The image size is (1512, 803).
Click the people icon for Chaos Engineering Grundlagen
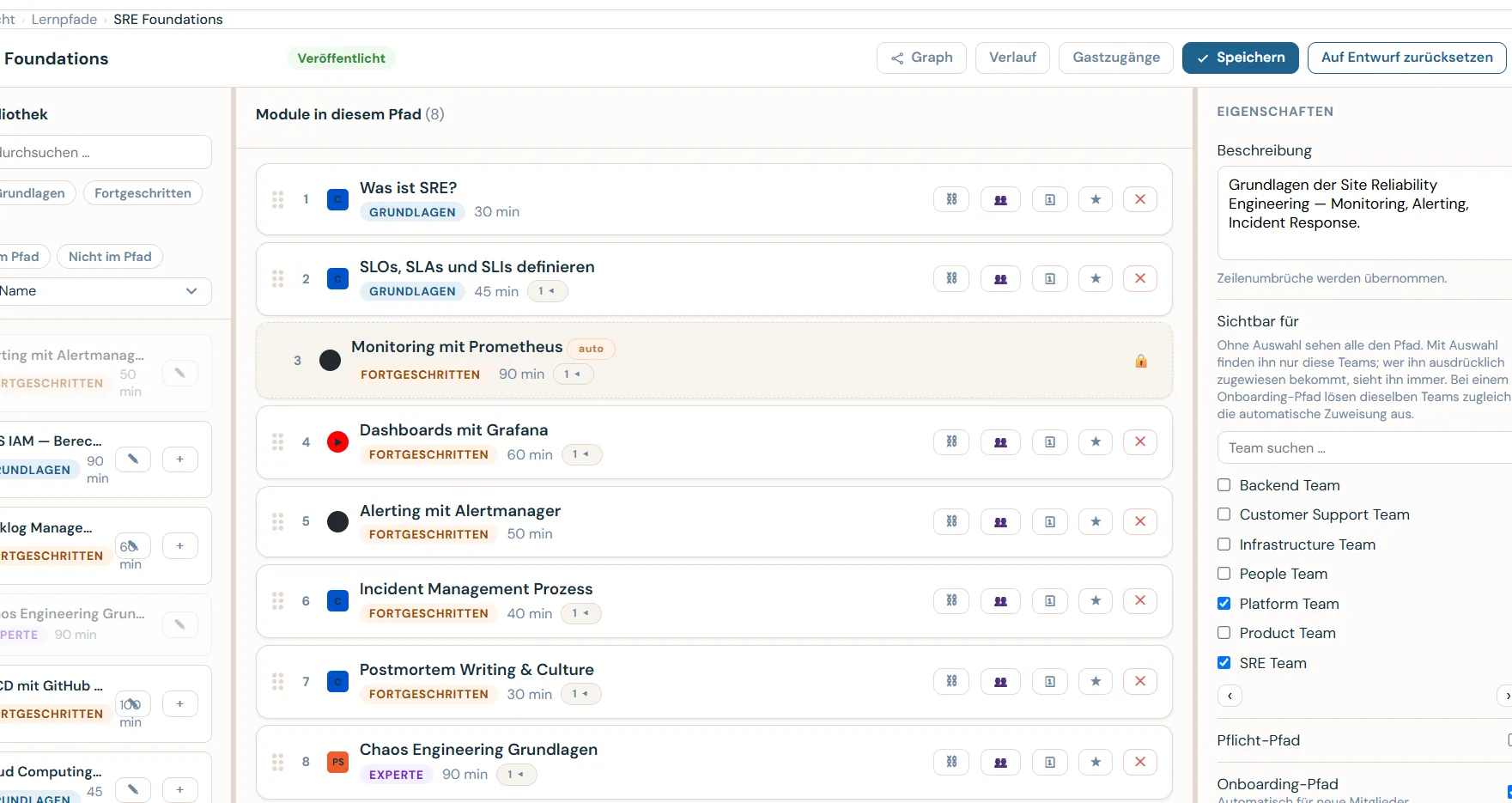click(x=1000, y=762)
